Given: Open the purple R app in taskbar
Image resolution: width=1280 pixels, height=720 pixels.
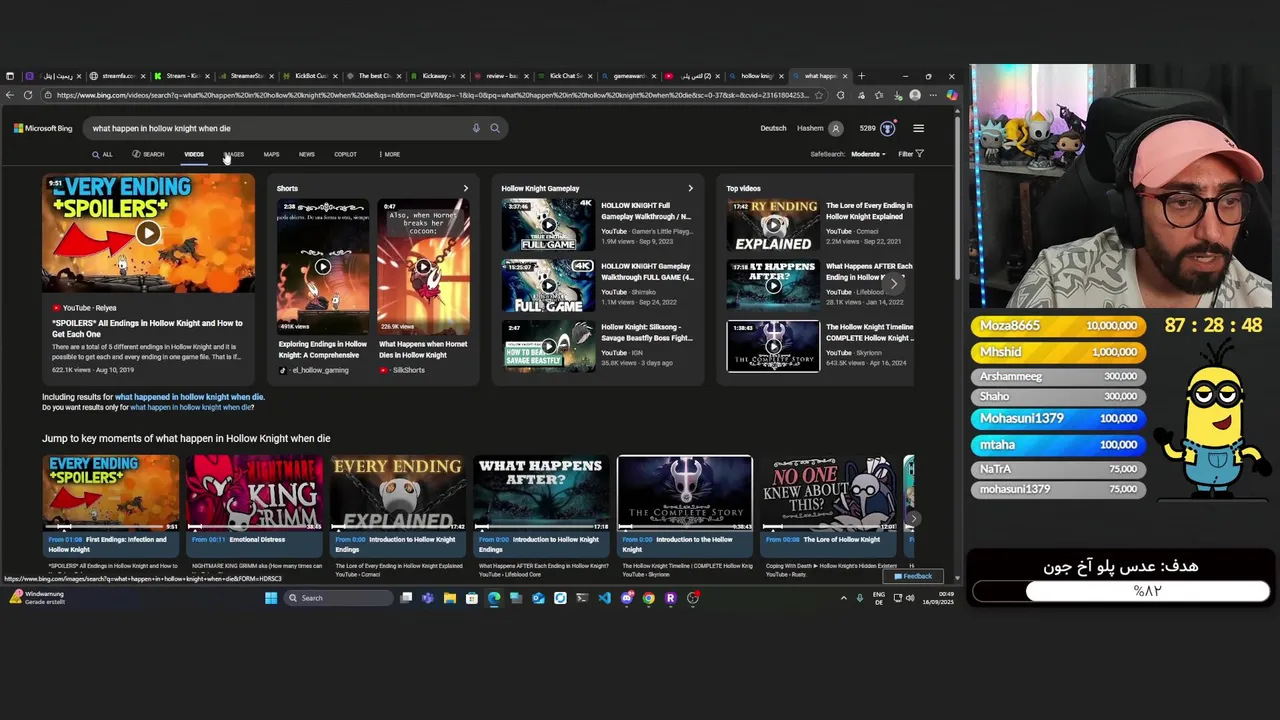Looking at the screenshot, I should point(670,598).
